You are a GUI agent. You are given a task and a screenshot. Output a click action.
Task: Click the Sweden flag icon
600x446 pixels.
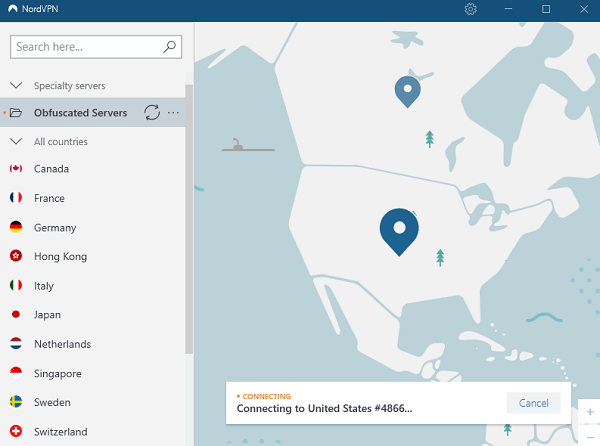tap(16, 402)
